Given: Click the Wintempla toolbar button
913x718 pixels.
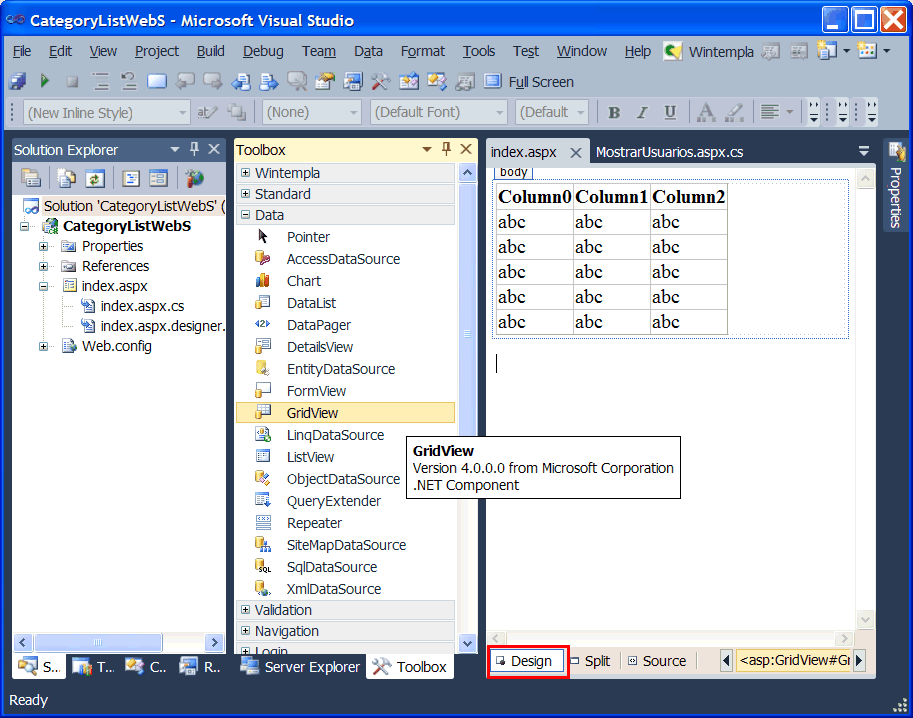Looking at the screenshot, I should click(709, 51).
